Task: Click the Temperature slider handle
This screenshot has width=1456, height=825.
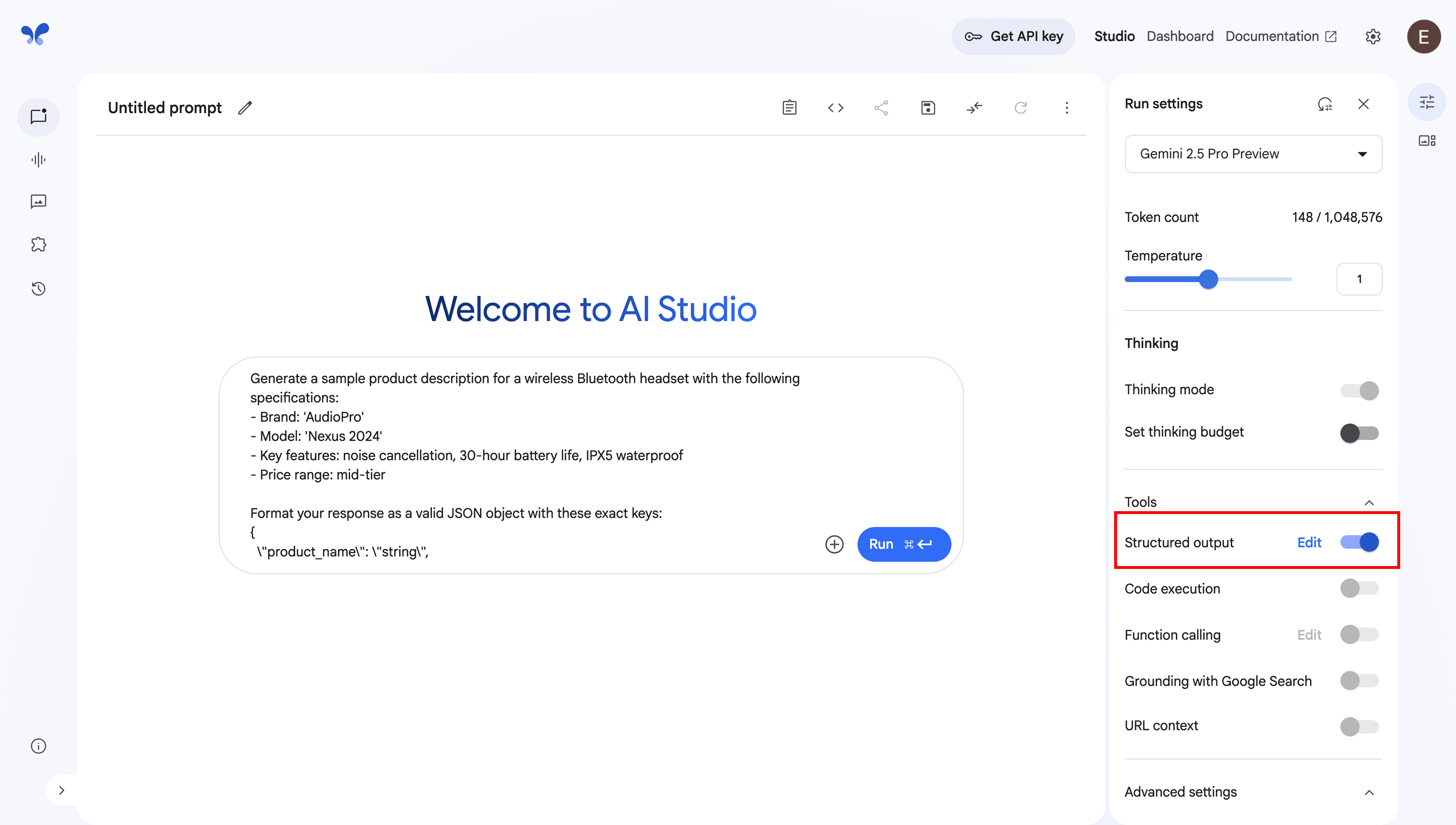Action: pyautogui.click(x=1208, y=279)
